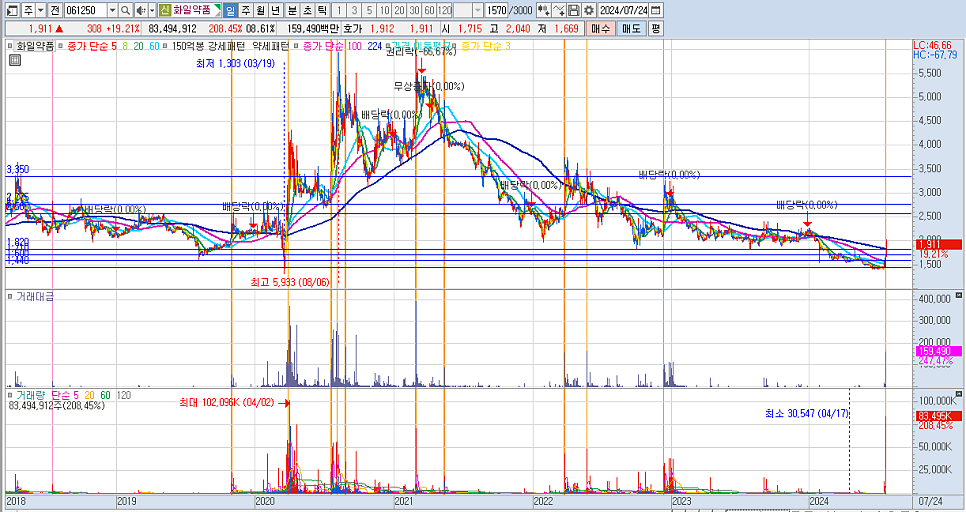Select the 일 (daily) period toggle
This screenshot has height=512, width=966.
(x=231, y=10)
